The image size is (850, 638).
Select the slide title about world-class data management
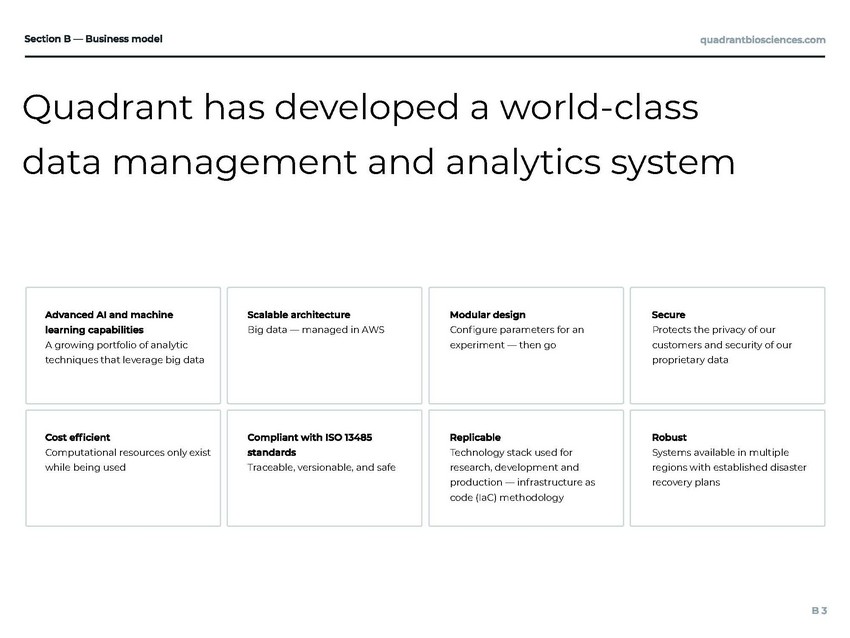click(x=378, y=135)
